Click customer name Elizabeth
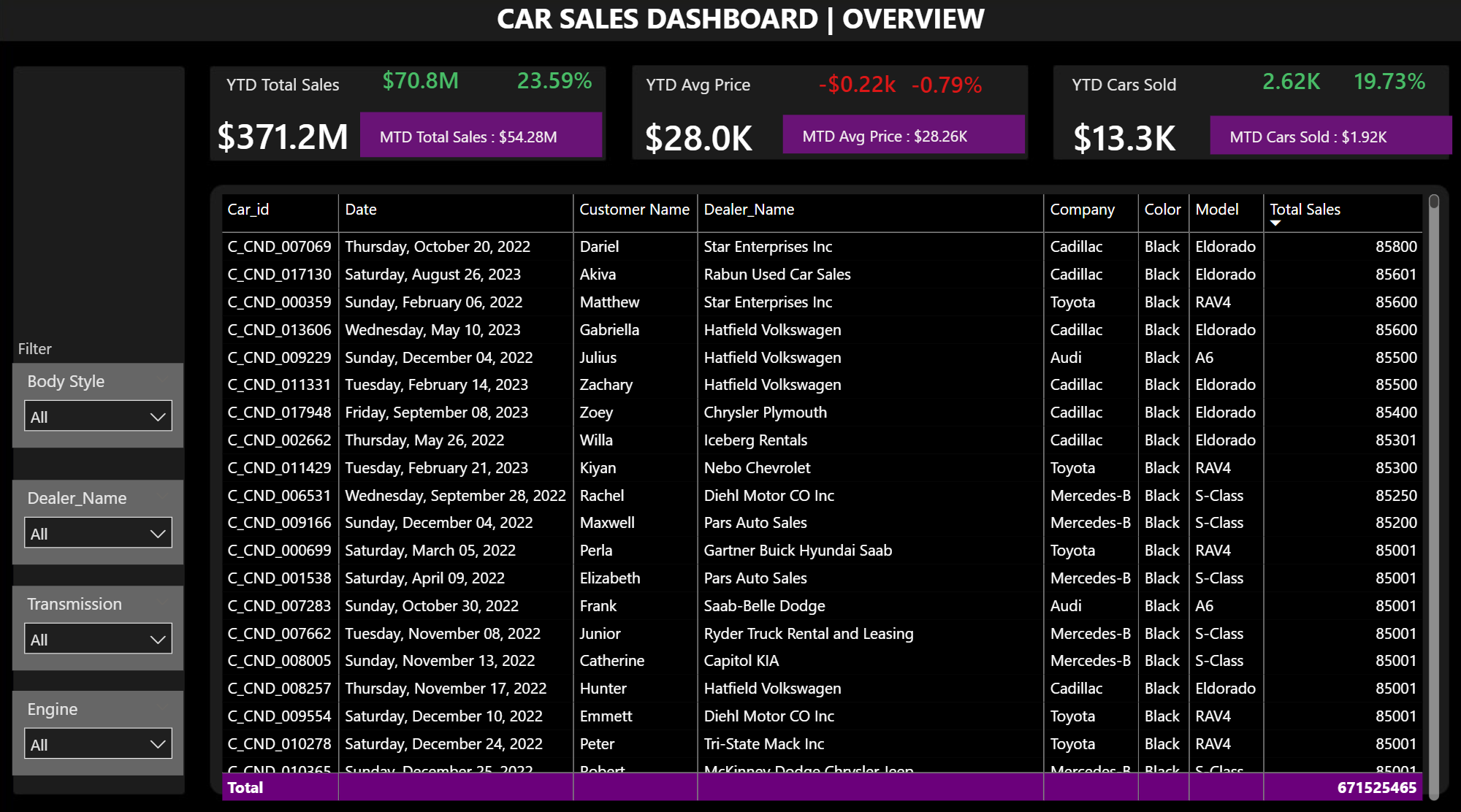Viewport: 1461px width, 812px height. click(x=609, y=578)
